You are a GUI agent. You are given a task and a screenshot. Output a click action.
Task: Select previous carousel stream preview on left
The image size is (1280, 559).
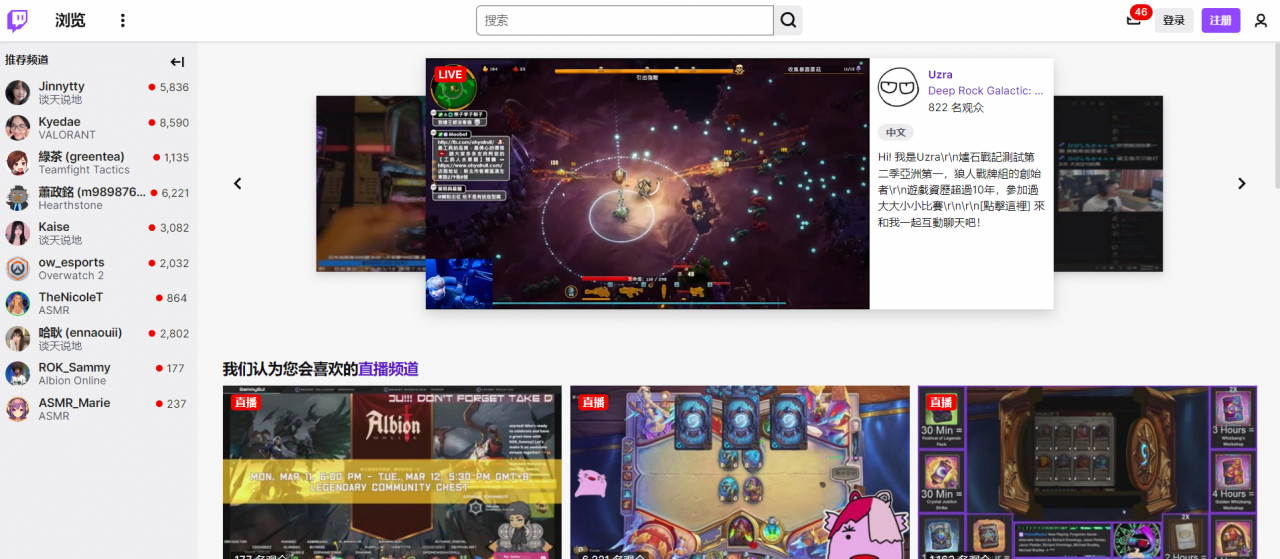click(x=371, y=183)
